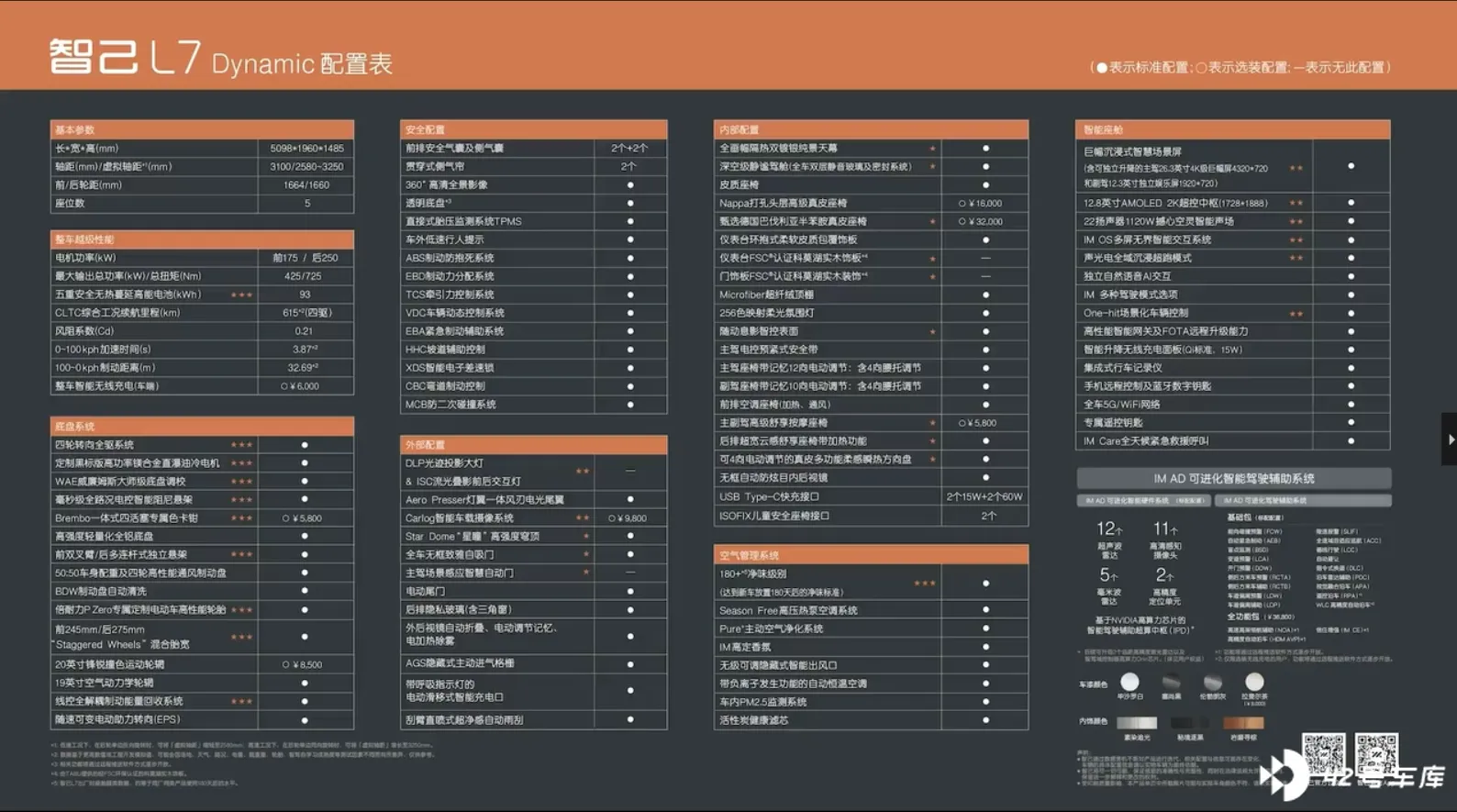1457x812 pixels.
Task: Click the right QR code
Action: (1376, 753)
